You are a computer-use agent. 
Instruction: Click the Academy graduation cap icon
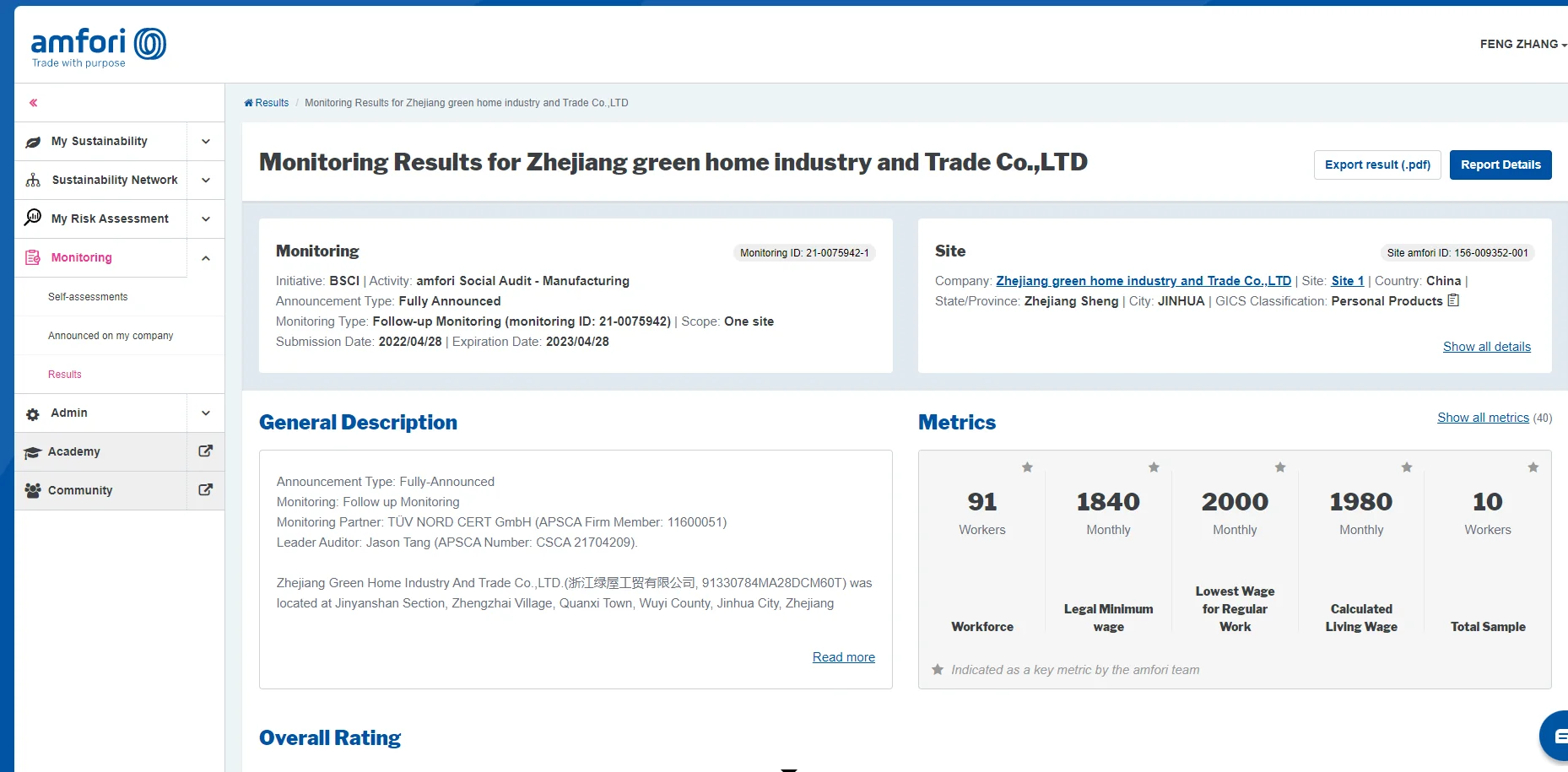32,452
